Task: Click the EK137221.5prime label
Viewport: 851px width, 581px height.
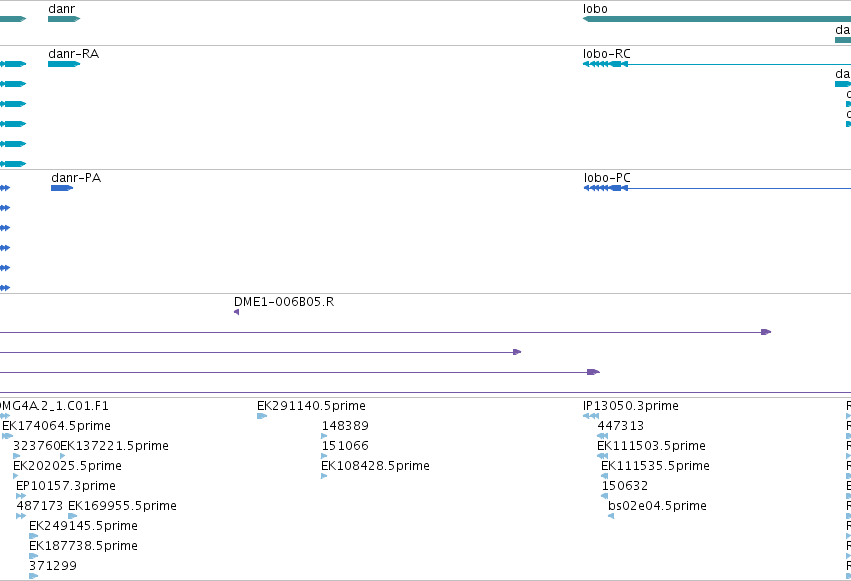Action: pos(115,446)
